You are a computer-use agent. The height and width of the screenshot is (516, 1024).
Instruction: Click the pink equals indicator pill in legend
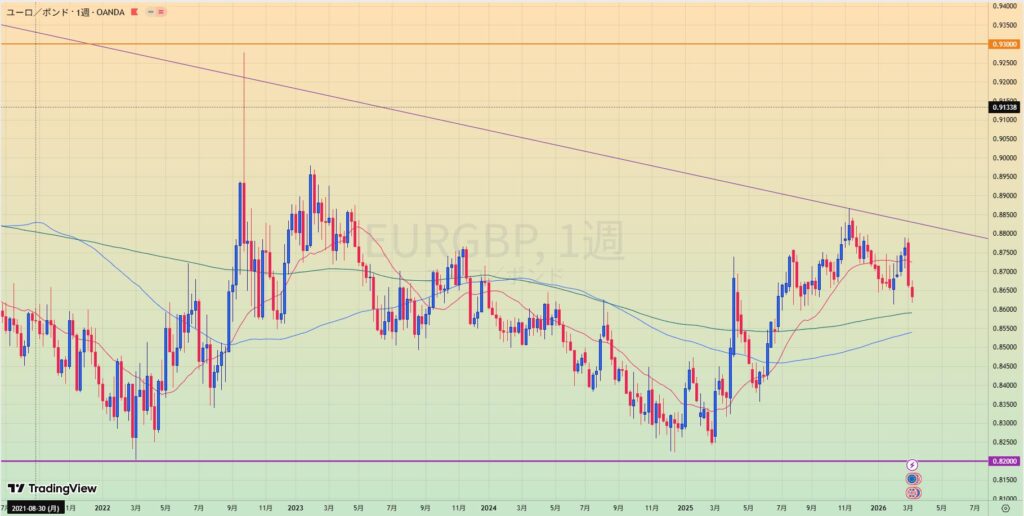pos(162,10)
